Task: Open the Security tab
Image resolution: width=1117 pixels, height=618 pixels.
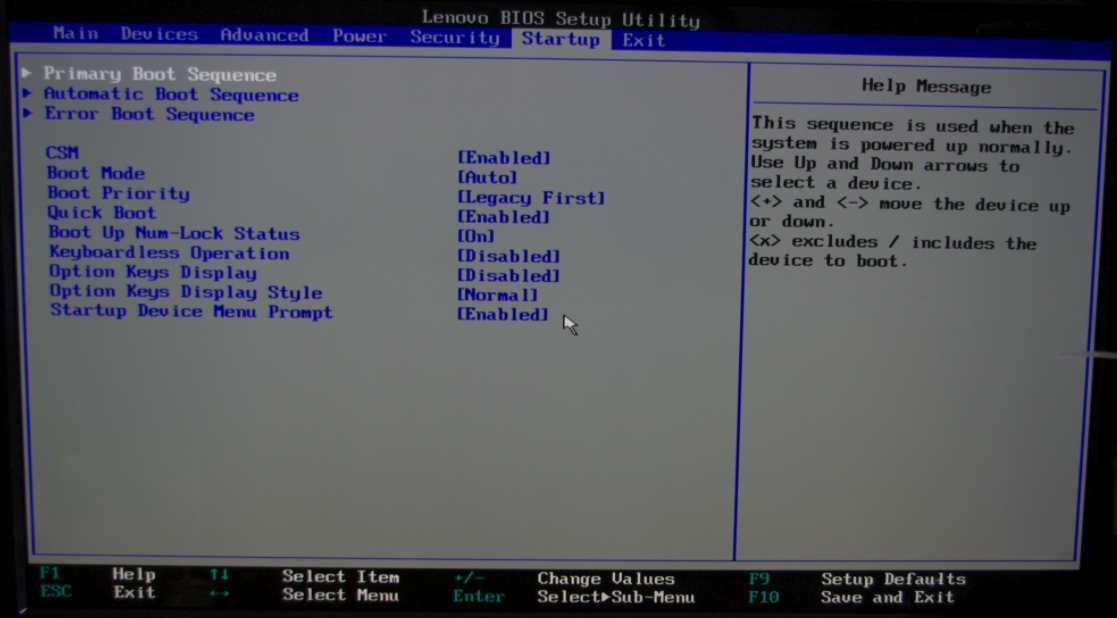Action: tap(454, 37)
